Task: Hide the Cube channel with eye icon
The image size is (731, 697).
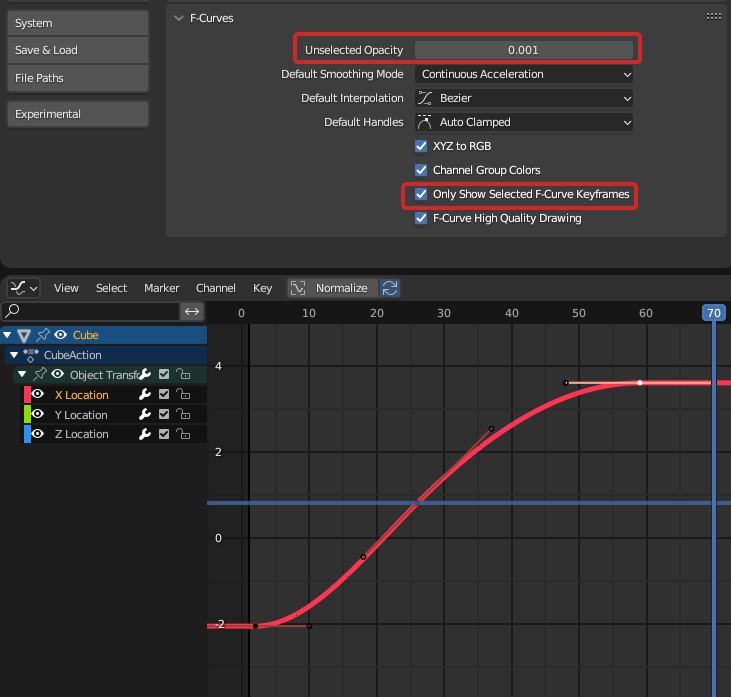Action: point(61,335)
